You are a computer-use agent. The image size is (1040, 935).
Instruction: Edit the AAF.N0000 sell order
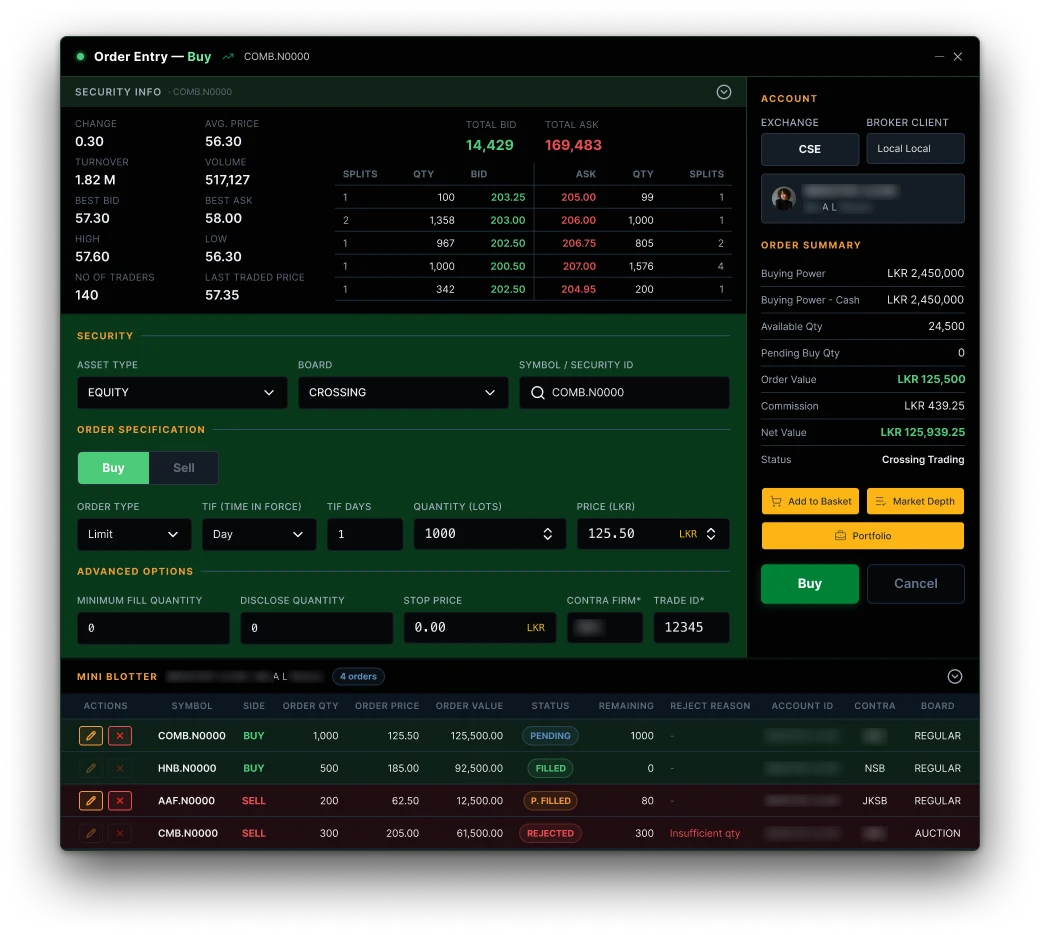(x=91, y=800)
